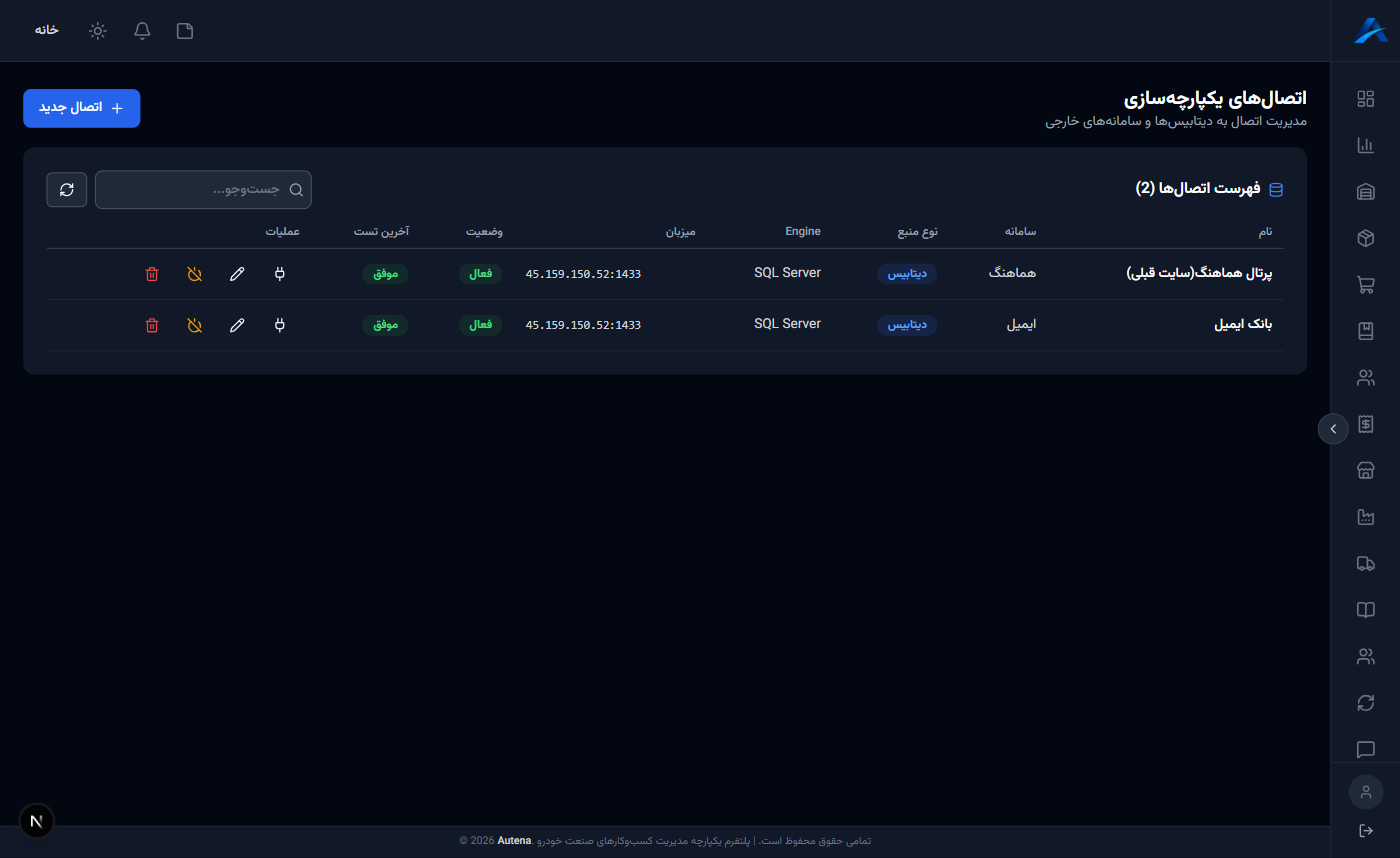The image size is (1400, 858).
Task: Open the shopping cart icon in sidebar
Action: pyautogui.click(x=1365, y=285)
